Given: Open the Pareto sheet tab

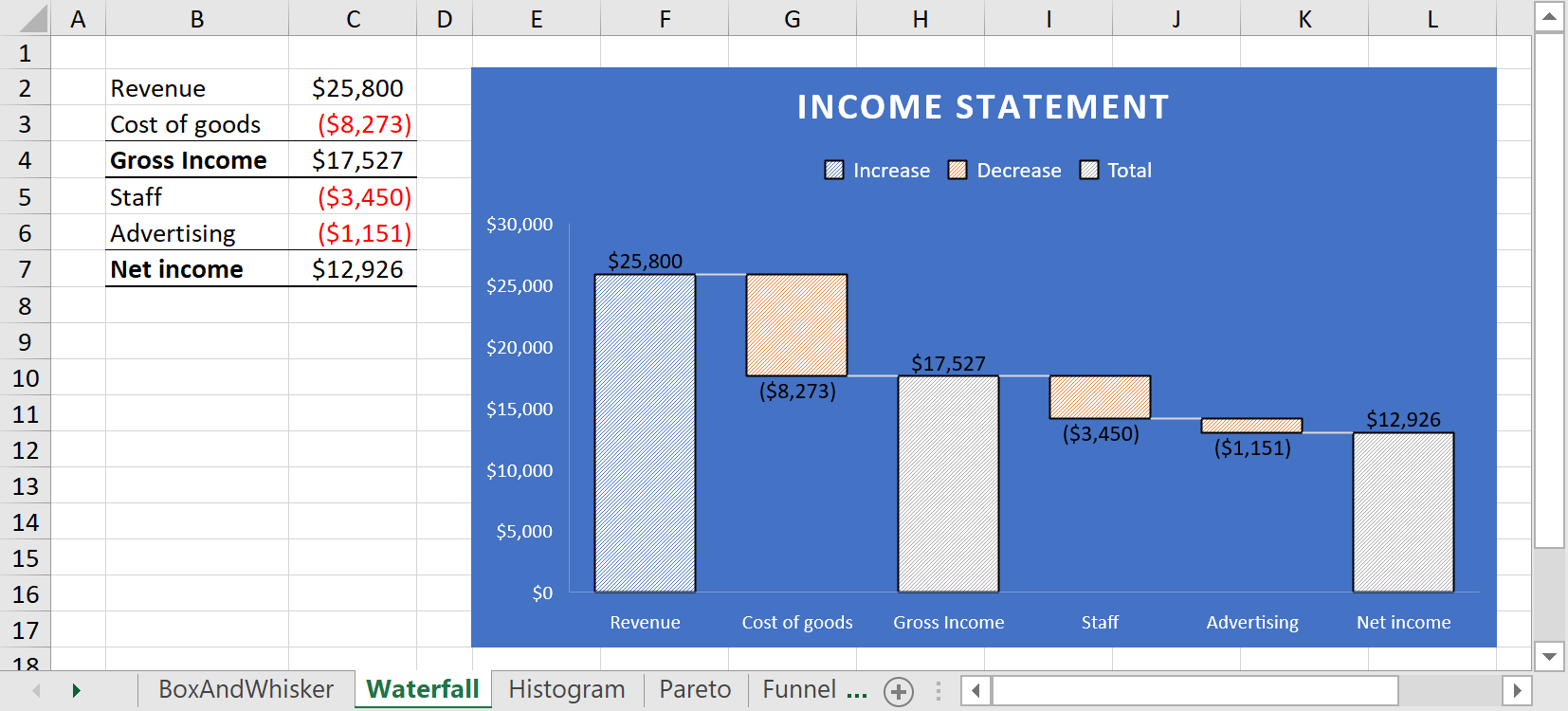Looking at the screenshot, I should (x=695, y=689).
